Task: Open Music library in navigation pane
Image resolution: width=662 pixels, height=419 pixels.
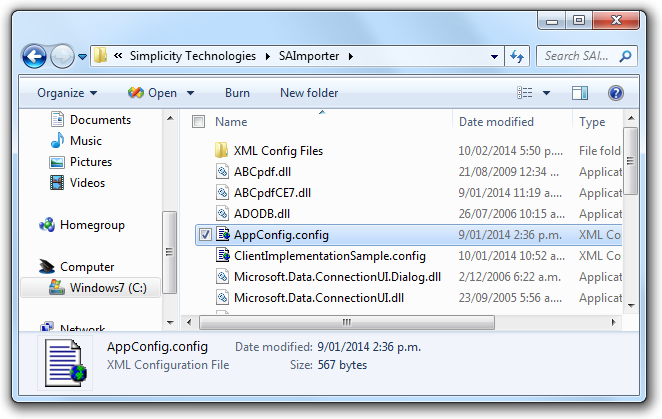Action: (x=86, y=141)
